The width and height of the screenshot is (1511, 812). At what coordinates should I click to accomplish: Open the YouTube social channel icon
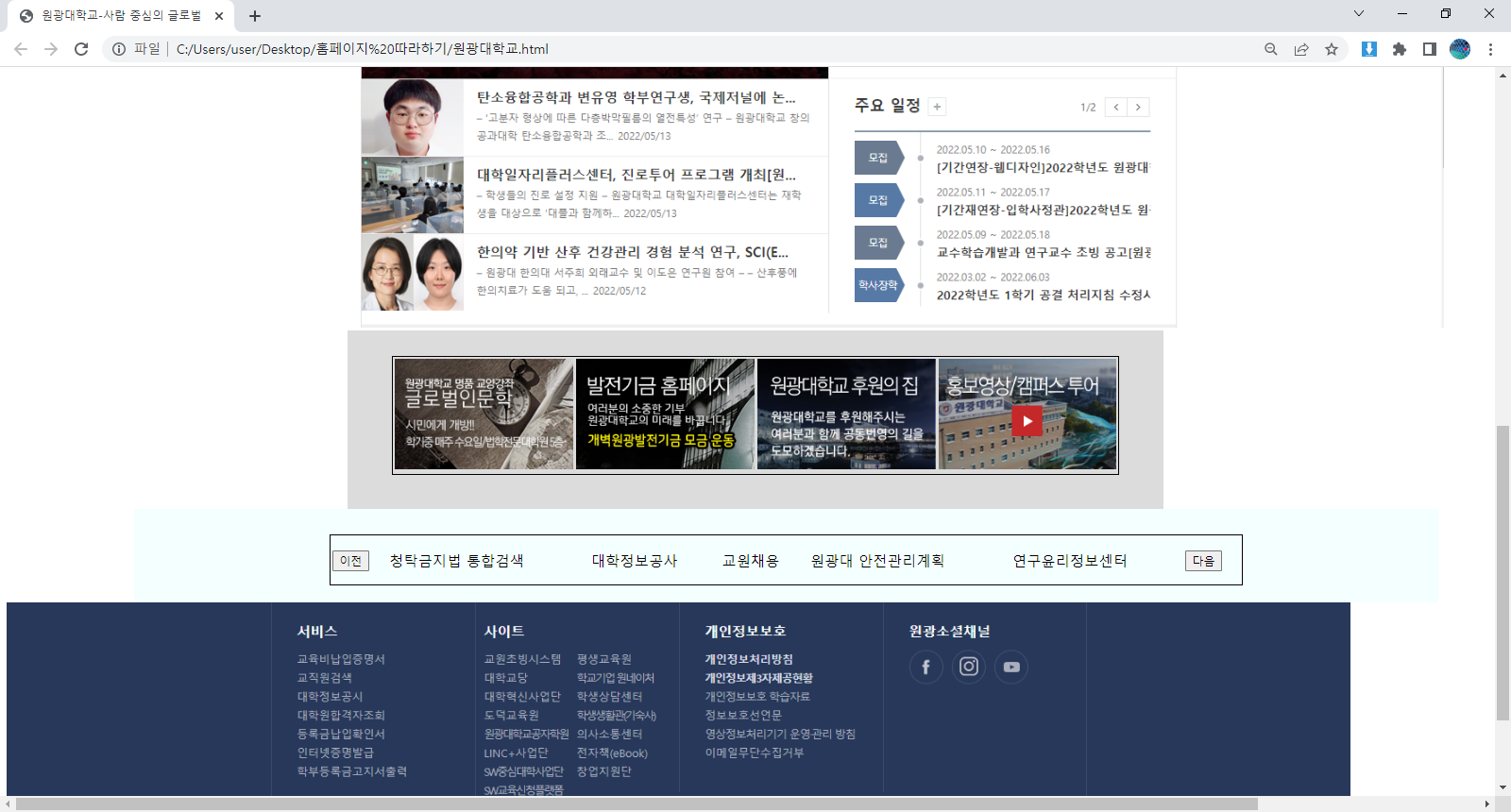pyautogui.click(x=1011, y=667)
